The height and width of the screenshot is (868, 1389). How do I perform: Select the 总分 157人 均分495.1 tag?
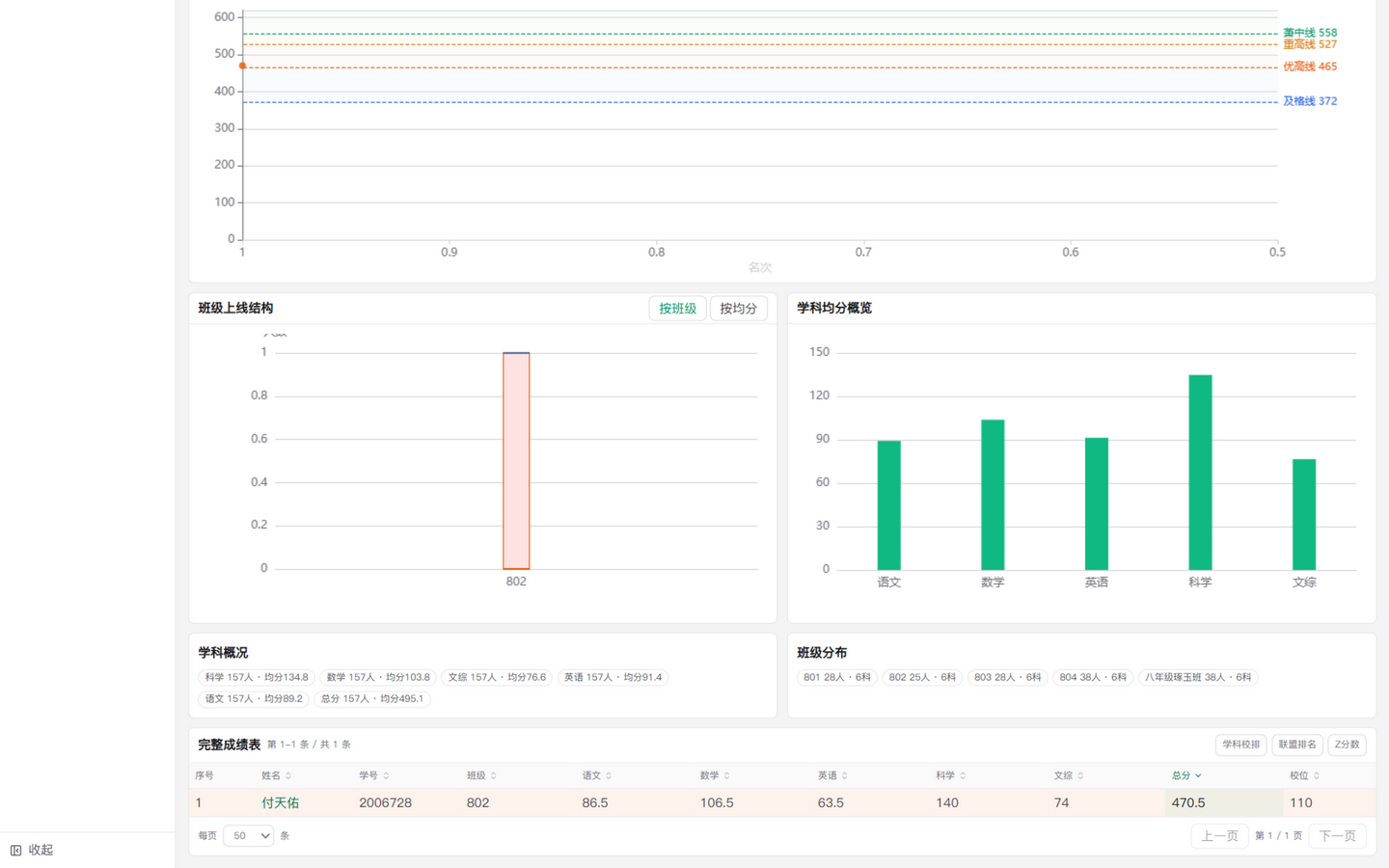372,698
